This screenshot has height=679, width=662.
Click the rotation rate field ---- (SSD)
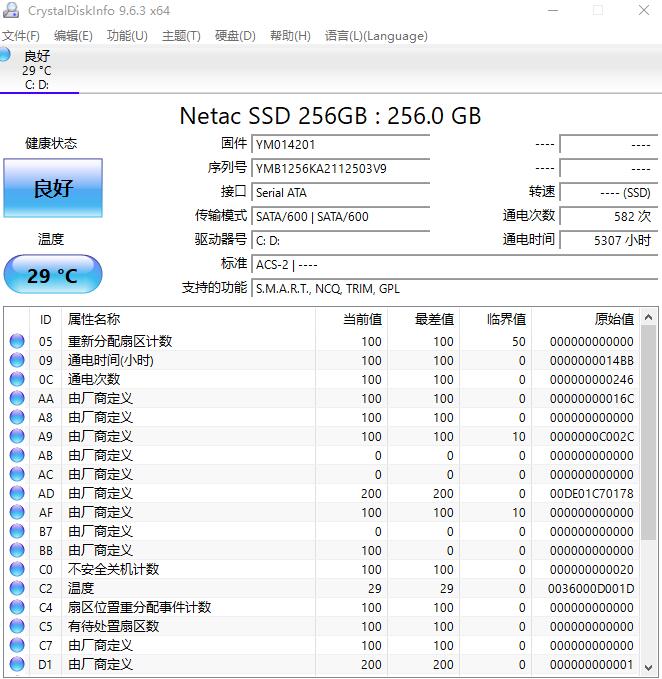tap(609, 192)
